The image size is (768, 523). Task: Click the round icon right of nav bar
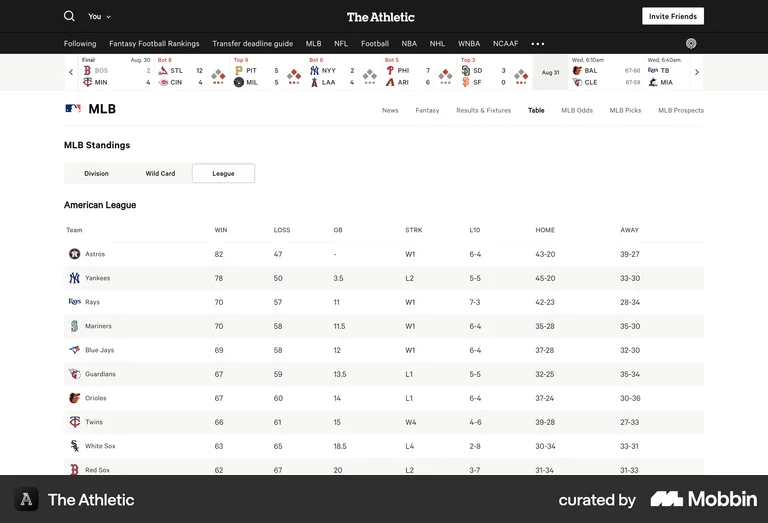[691, 44]
